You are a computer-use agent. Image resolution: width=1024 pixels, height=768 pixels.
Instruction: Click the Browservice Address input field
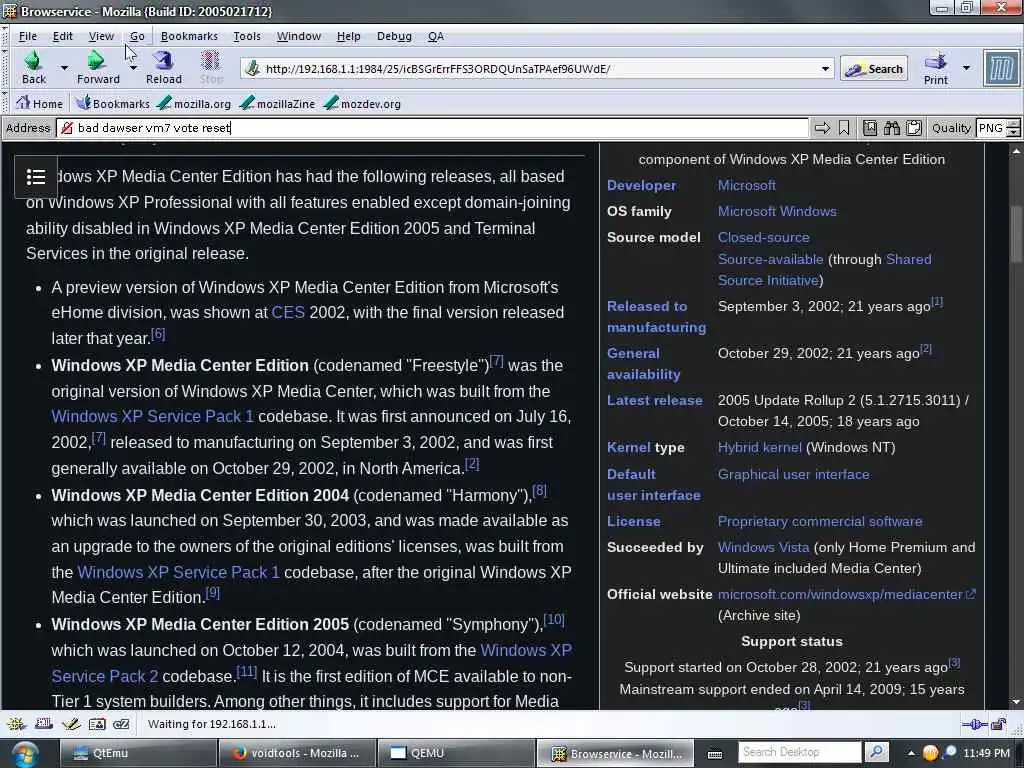pos(432,128)
